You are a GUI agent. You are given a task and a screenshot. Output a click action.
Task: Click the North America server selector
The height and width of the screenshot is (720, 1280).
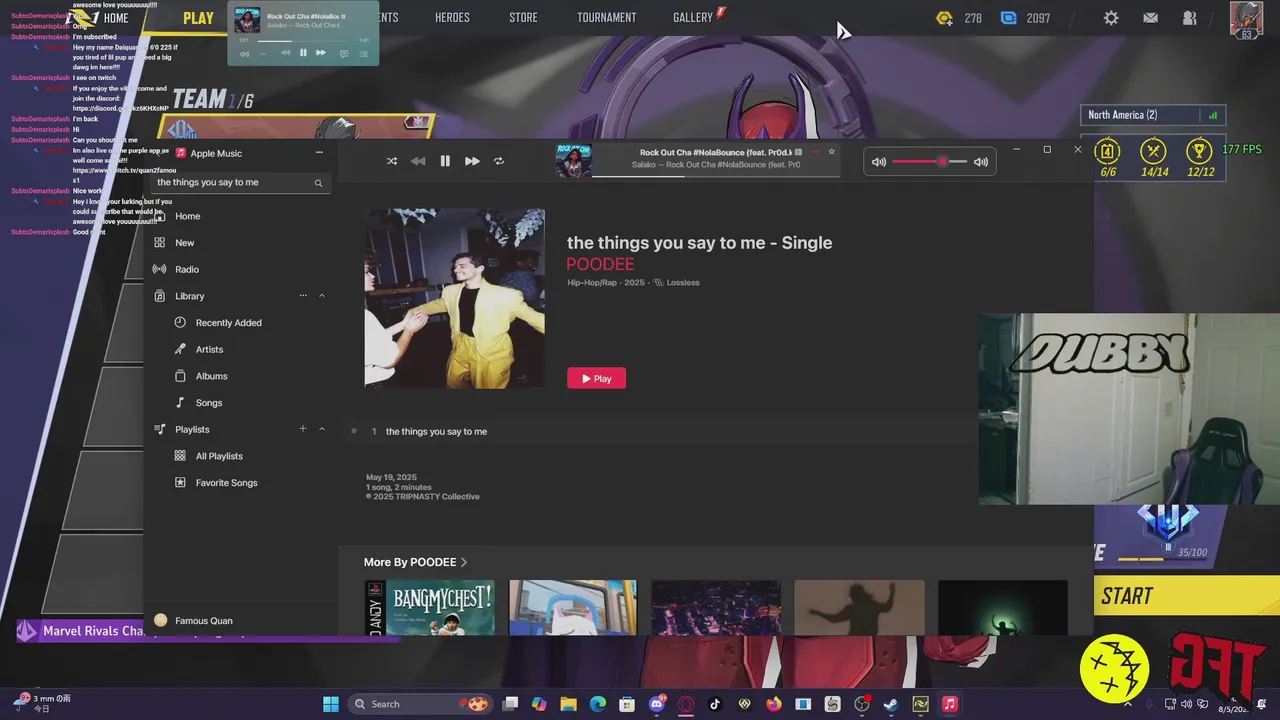tap(1155, 115)
